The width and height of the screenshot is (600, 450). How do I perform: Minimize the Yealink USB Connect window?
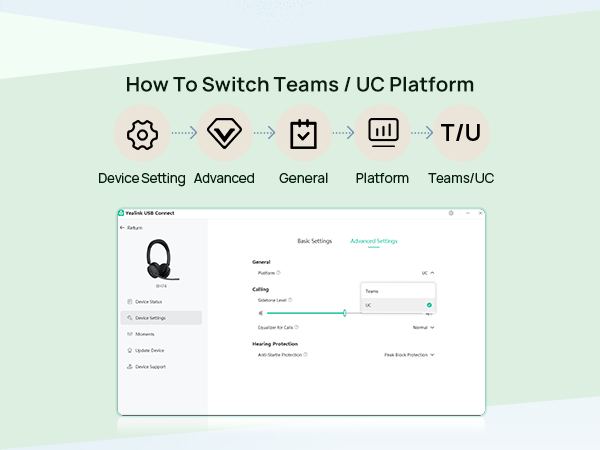coord(468,213)
